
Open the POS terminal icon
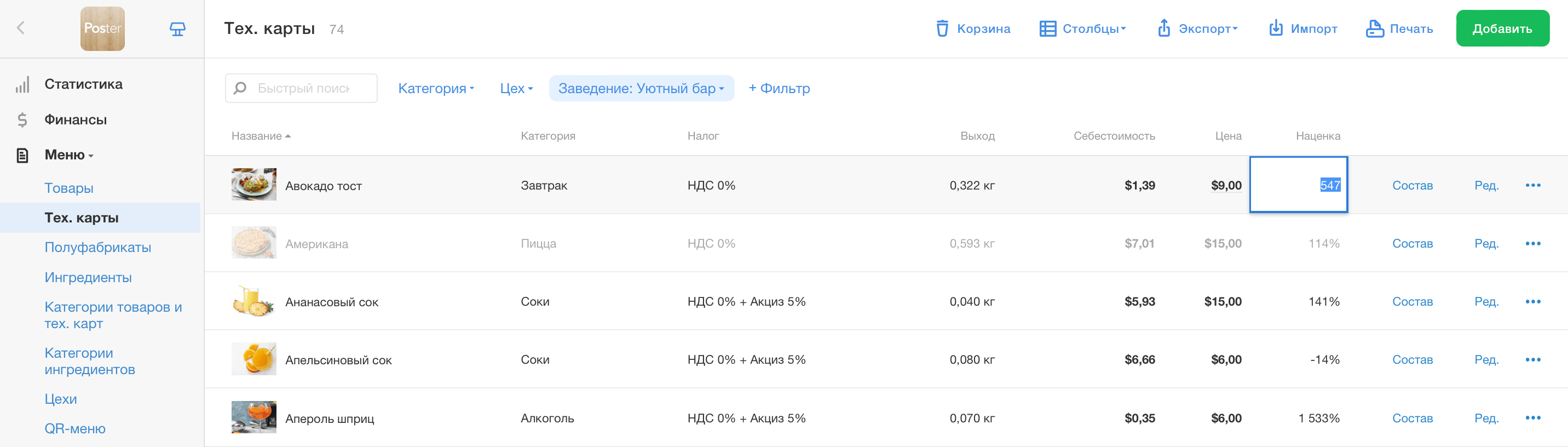[x=177, y=28]
